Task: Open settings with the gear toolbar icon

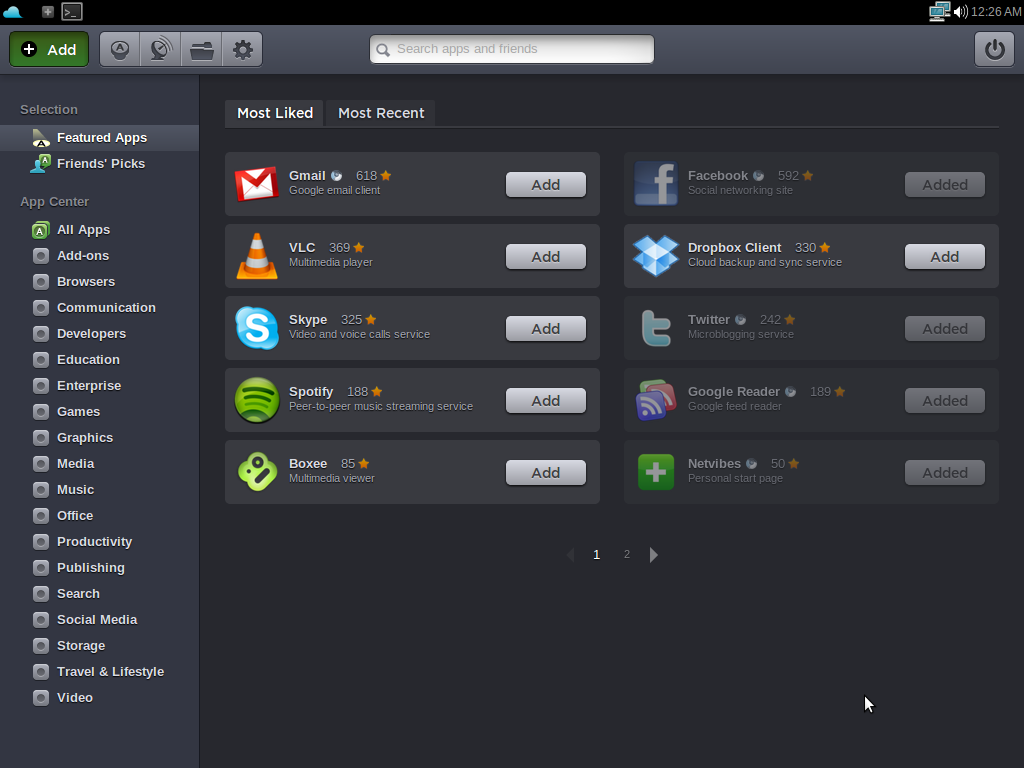Action: coord(242,50)
